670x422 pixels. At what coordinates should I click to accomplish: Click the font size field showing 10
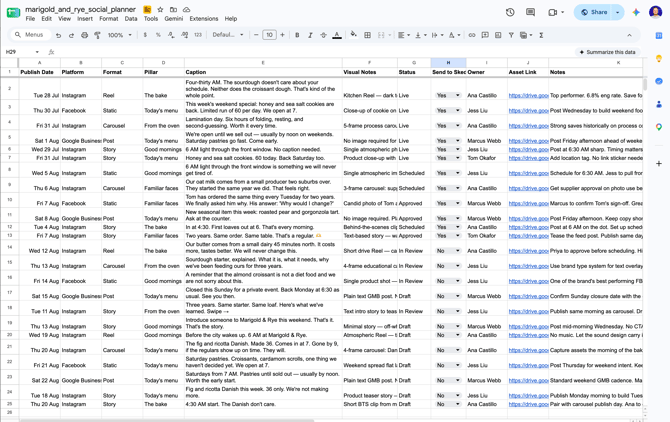(269, 35)
